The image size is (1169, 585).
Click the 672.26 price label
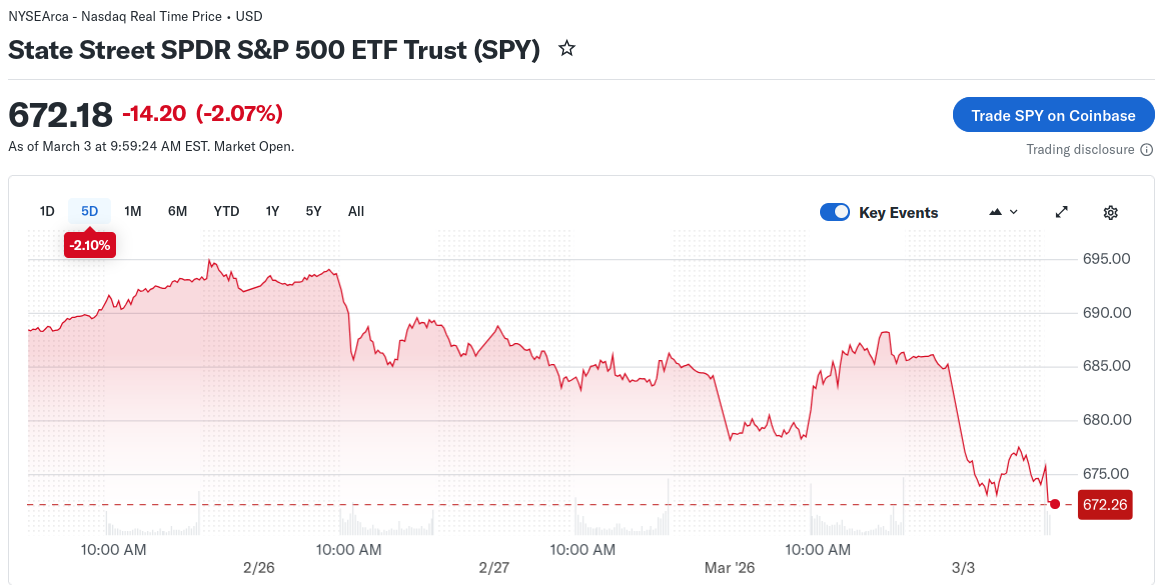[x=1104, y=505]
